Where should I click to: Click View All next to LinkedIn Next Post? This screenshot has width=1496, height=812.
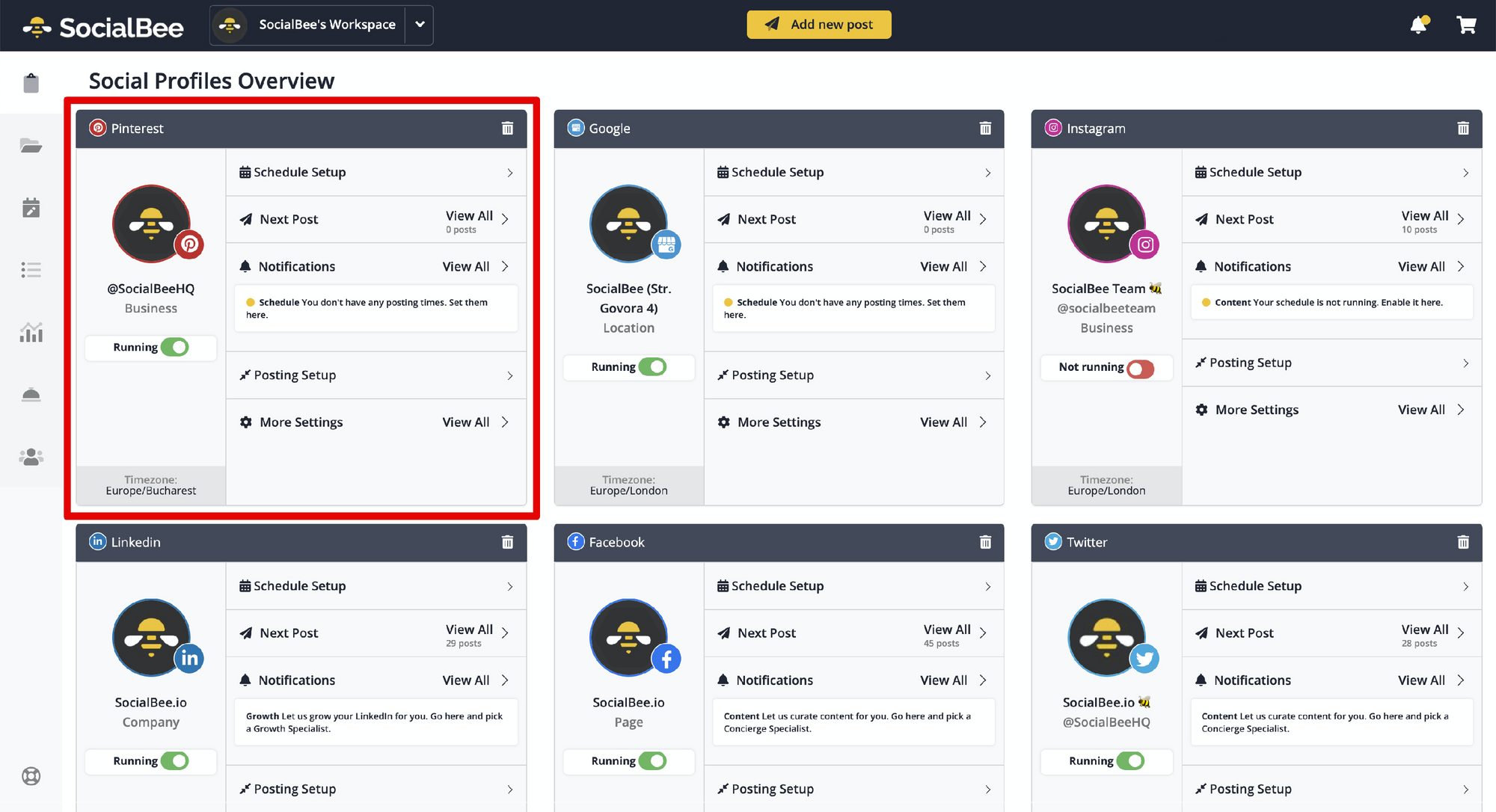click(468, 629)
